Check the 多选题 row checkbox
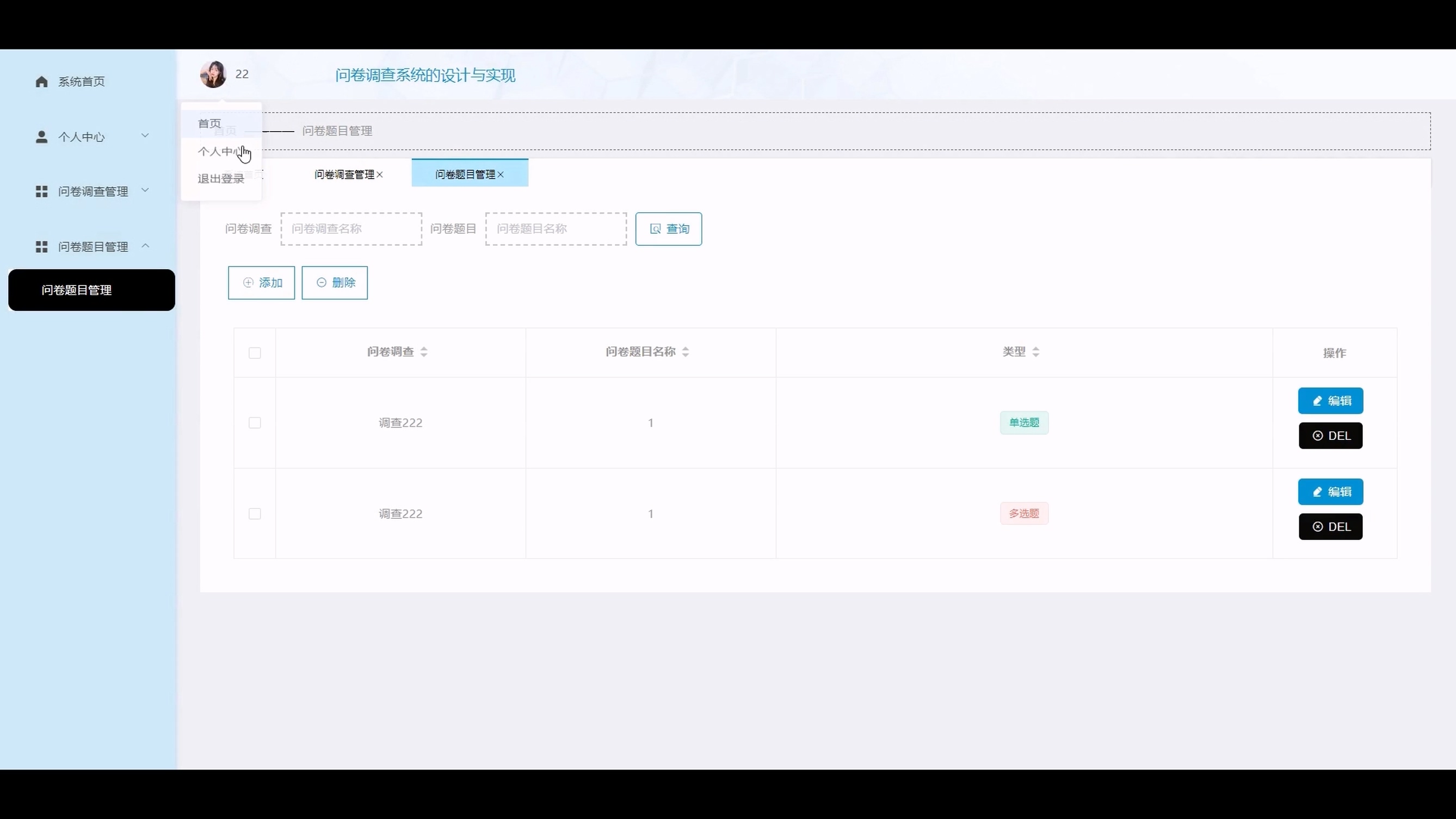The image size is (1456, 819). coord(255,514)
